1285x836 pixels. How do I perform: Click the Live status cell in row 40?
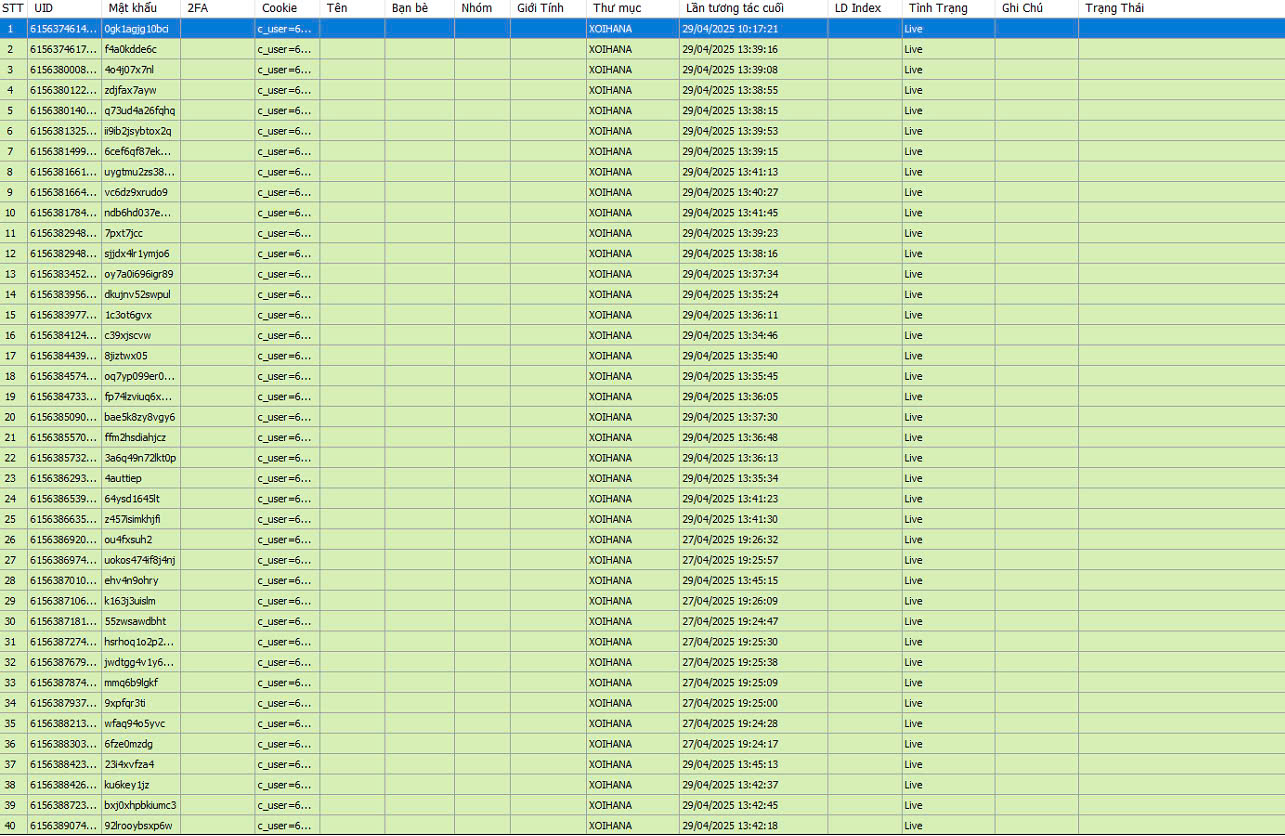coord(913,826)
